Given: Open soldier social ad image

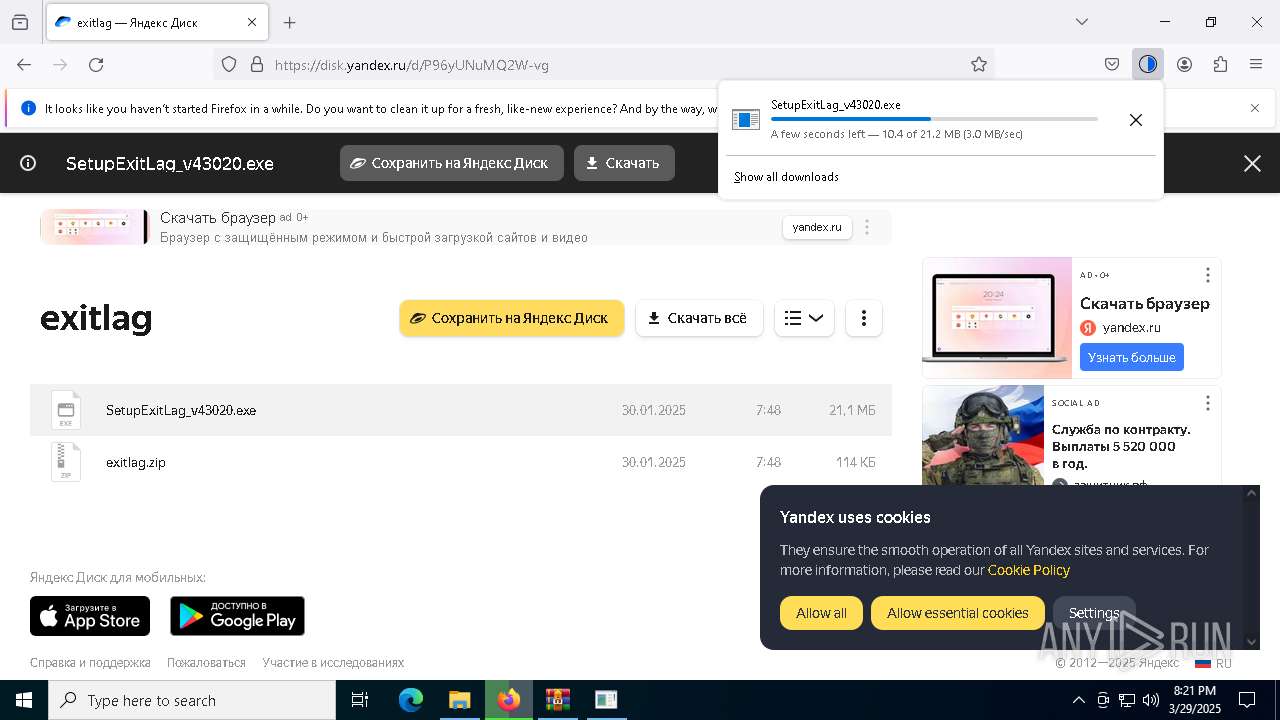Looking at the screenshot, I should 983,436.
